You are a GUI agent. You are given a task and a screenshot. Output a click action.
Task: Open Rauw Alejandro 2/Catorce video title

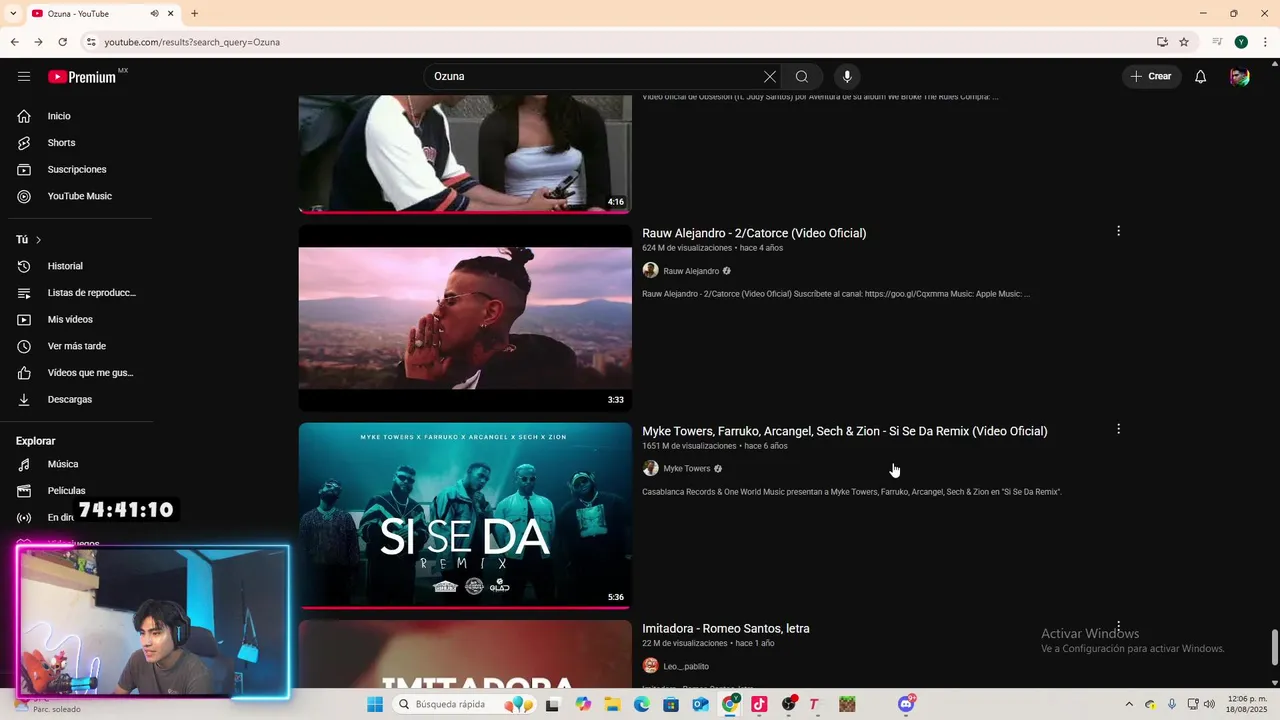754,233
